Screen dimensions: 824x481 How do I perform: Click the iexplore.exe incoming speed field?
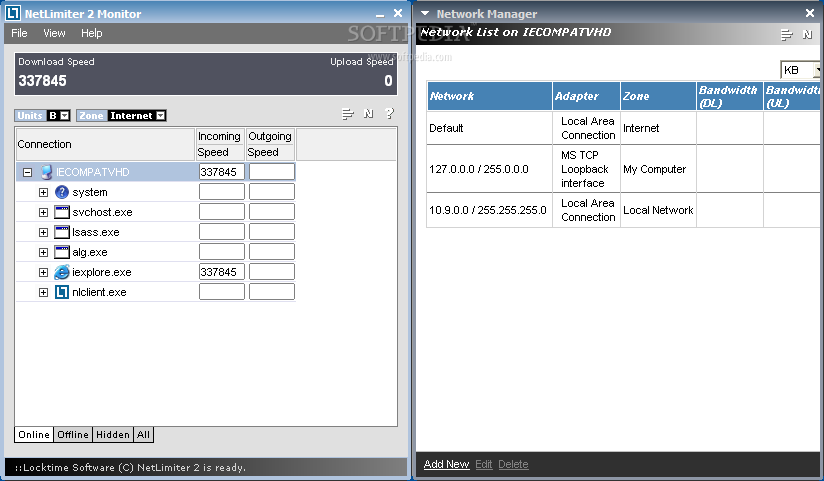coord(222,272)
